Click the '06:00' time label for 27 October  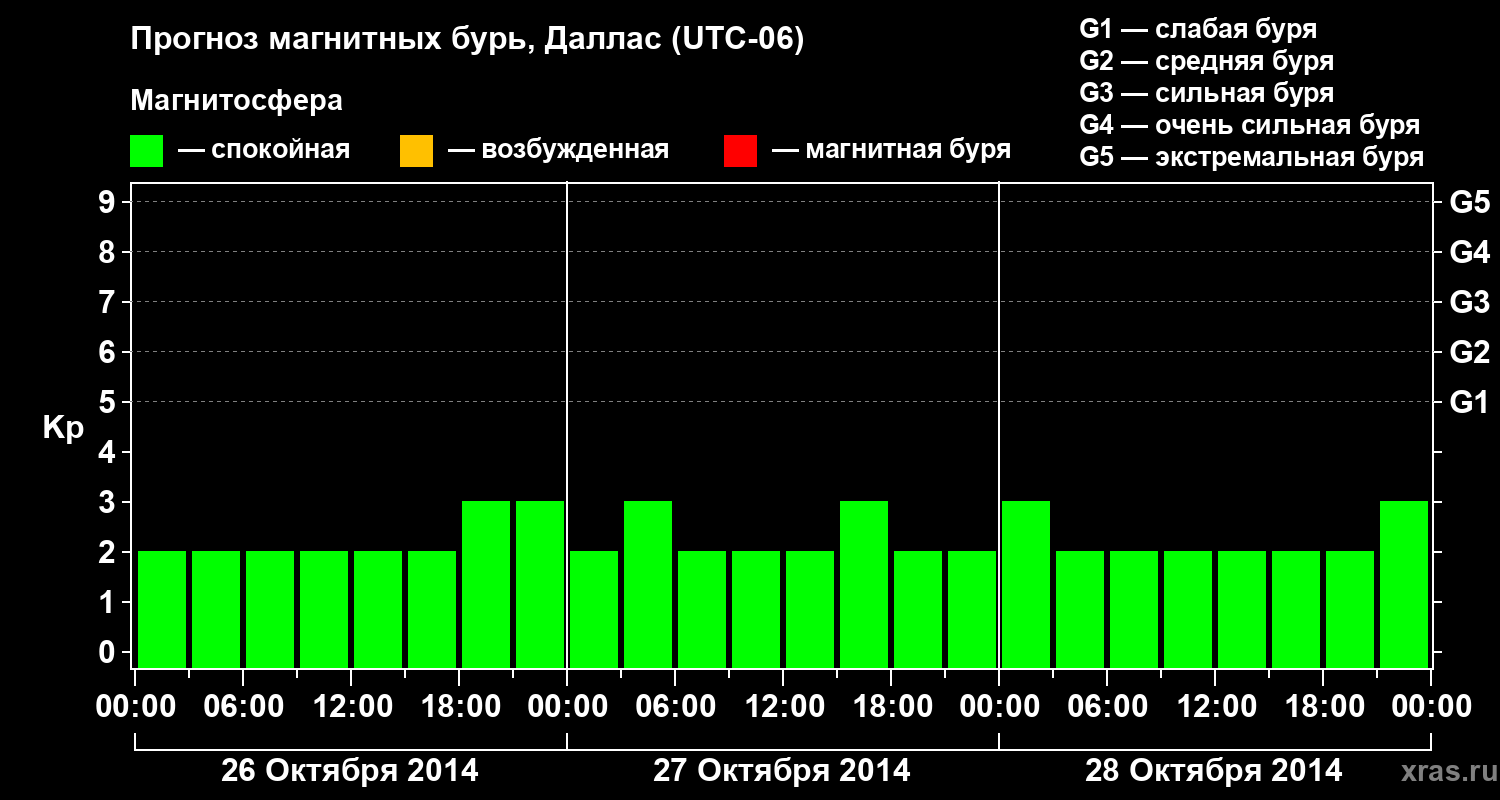coord(677,707)
